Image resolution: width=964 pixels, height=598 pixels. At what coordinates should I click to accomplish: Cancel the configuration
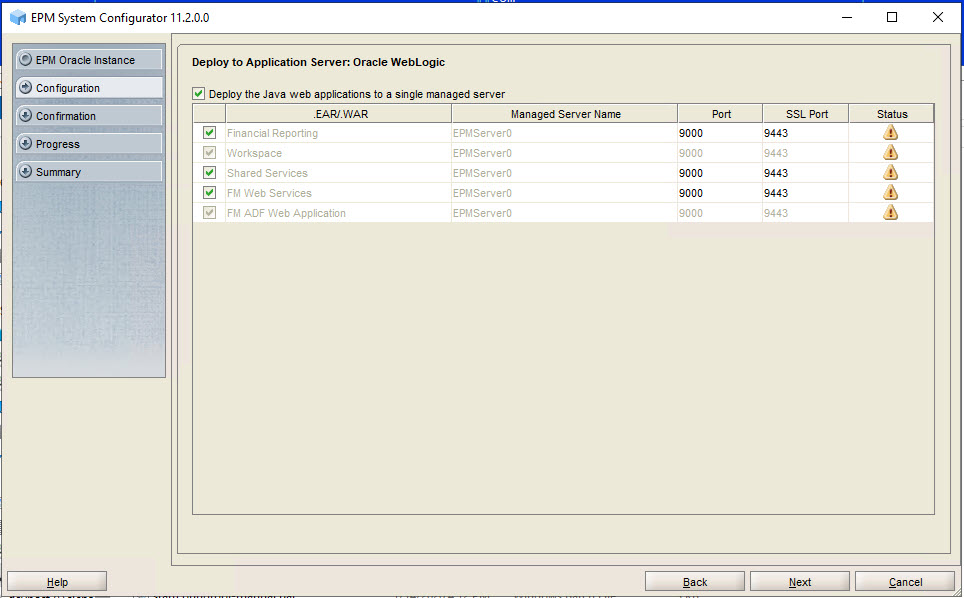pos(905,581)
